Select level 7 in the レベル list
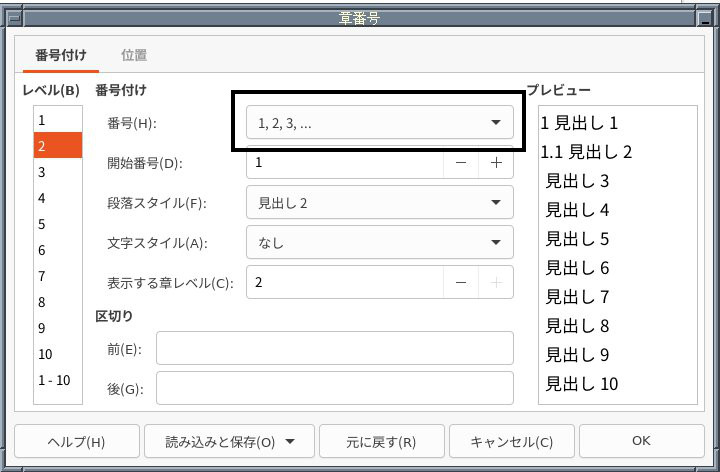The width and height of the screenshot is (720, 472). click(x=58, y=276)
